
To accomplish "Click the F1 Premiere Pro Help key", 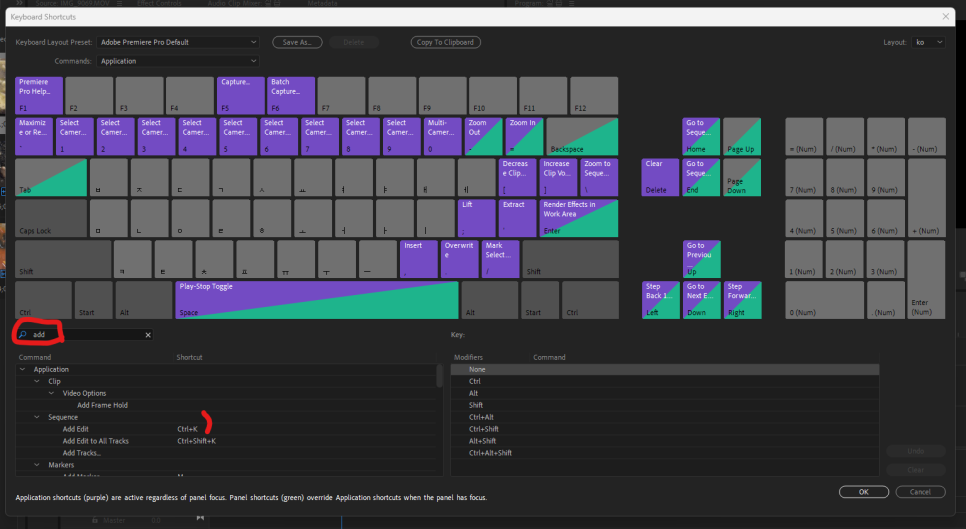I will 39,95.
